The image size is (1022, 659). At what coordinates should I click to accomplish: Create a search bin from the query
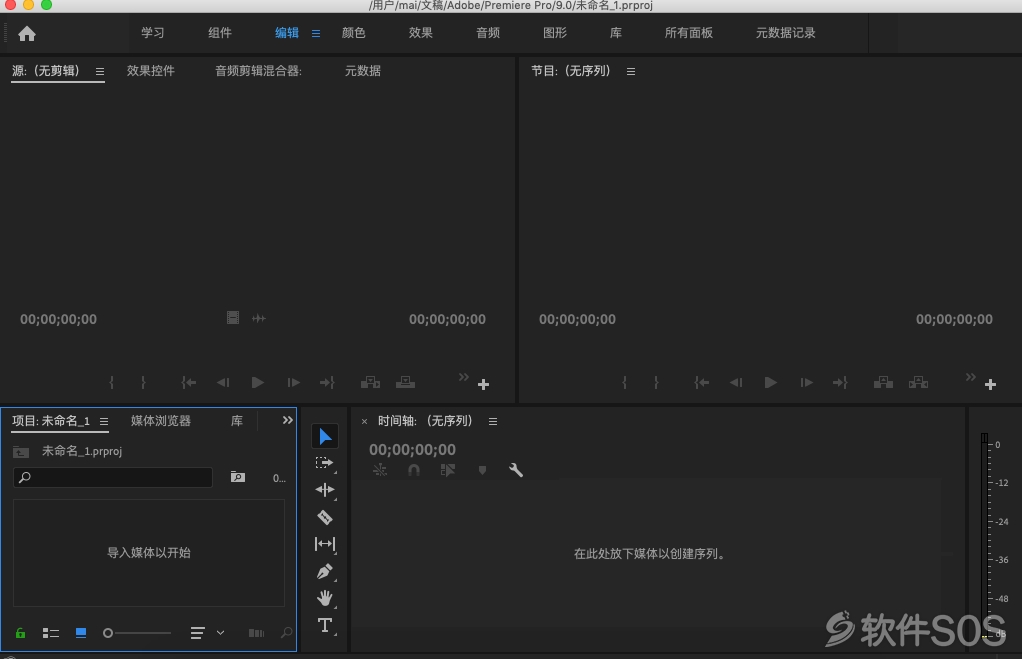pyautogui.click(x=238, y=477)
